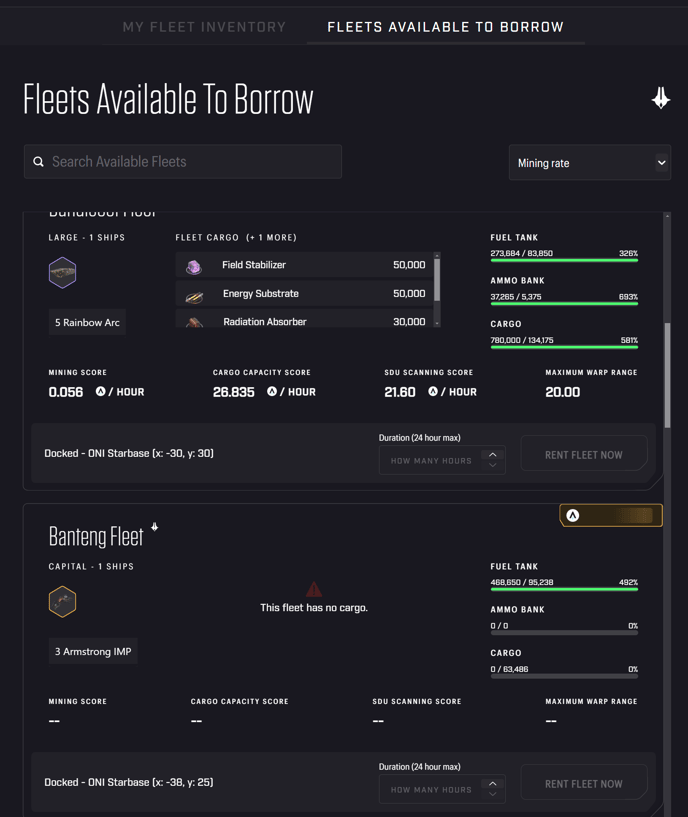The height and width of the screenshot is (817, 688).
Task: Increase hours on the Banteng Fleet stepper
Action: pos(492,783)
